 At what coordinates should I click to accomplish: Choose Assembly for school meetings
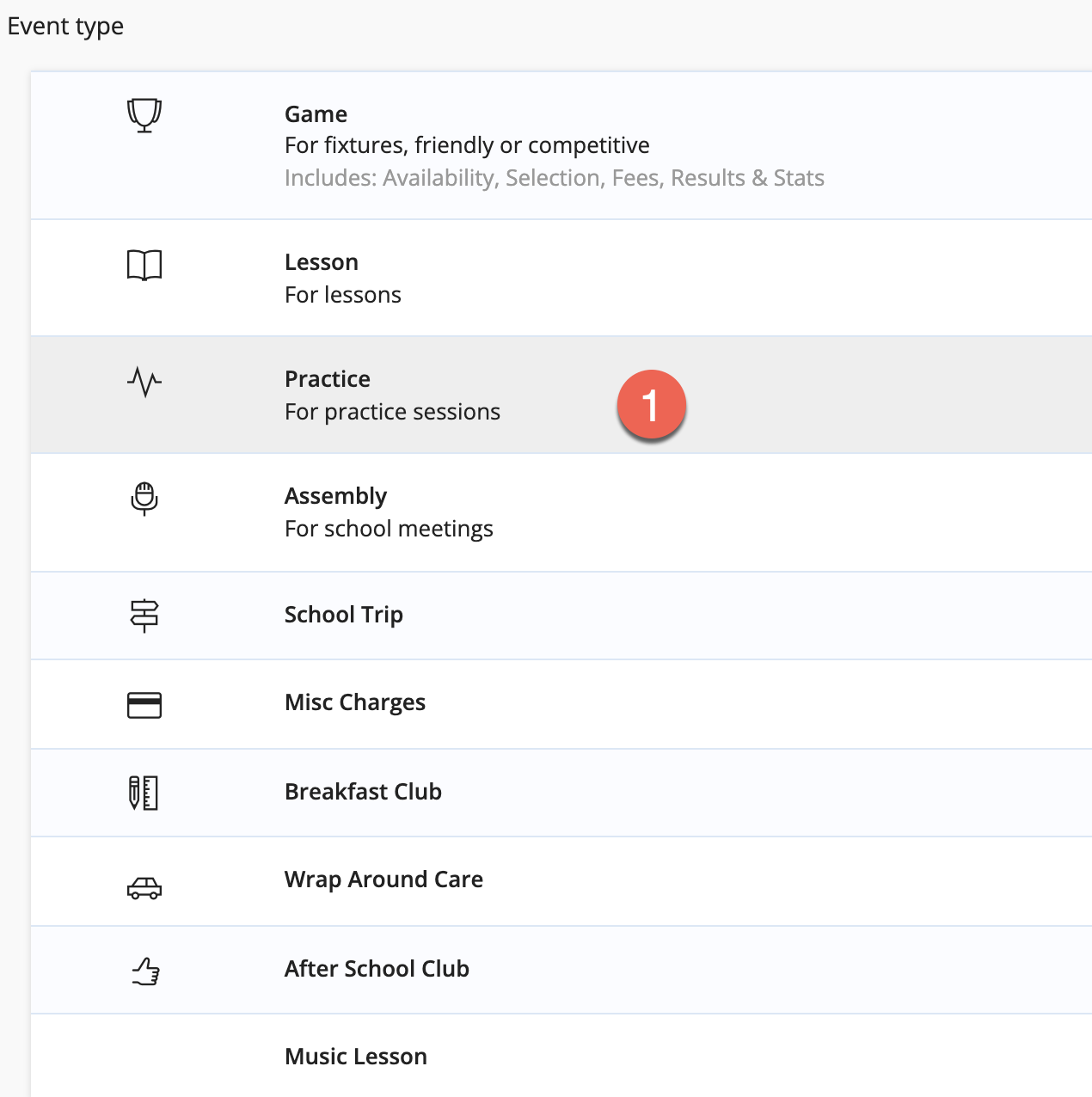(x=561, y=512)
